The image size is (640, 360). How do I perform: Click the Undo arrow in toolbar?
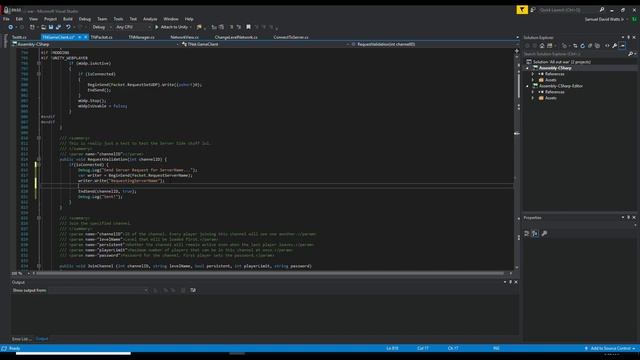coord(68,27)
